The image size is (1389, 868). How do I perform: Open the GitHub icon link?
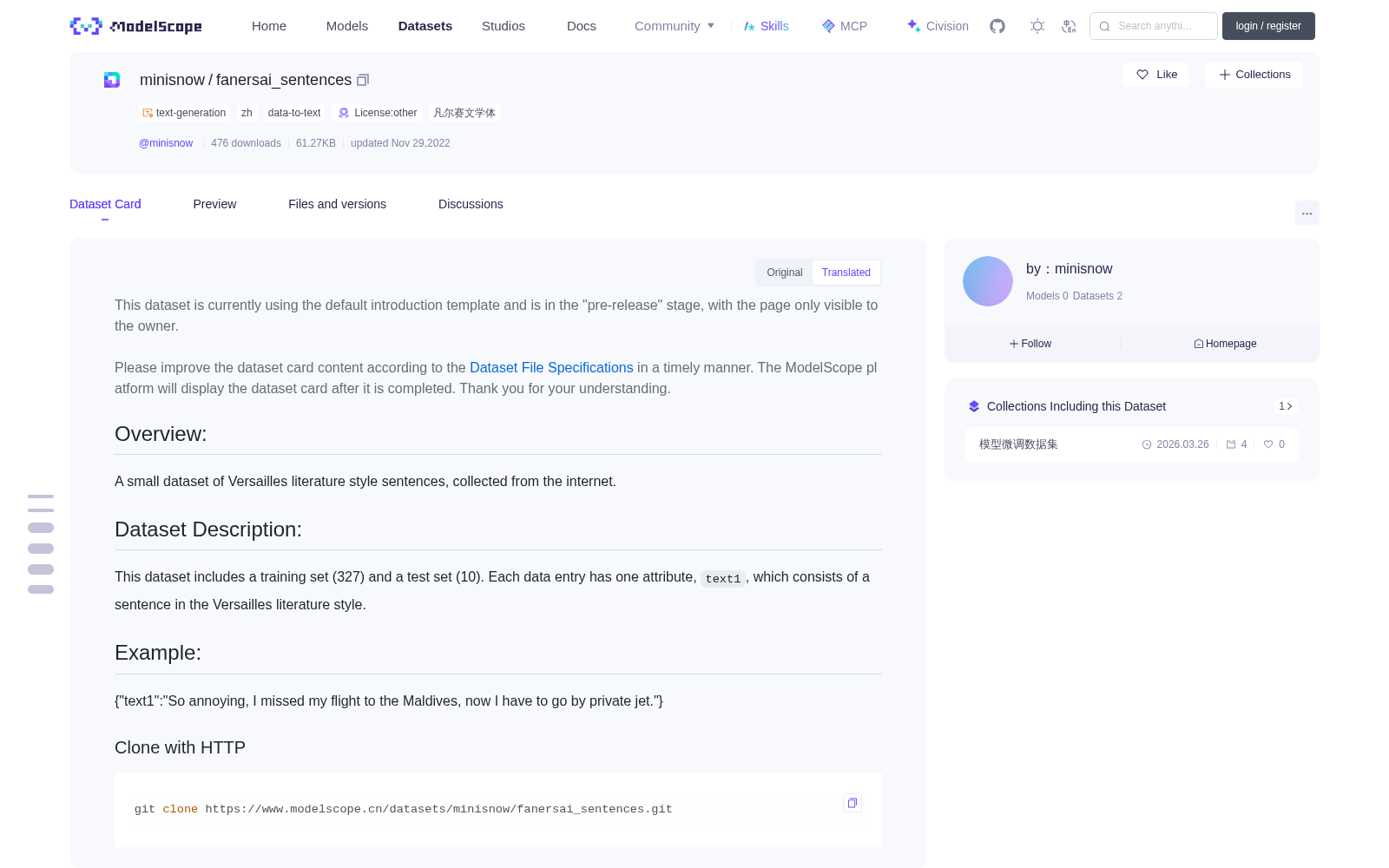pos(997,26)
